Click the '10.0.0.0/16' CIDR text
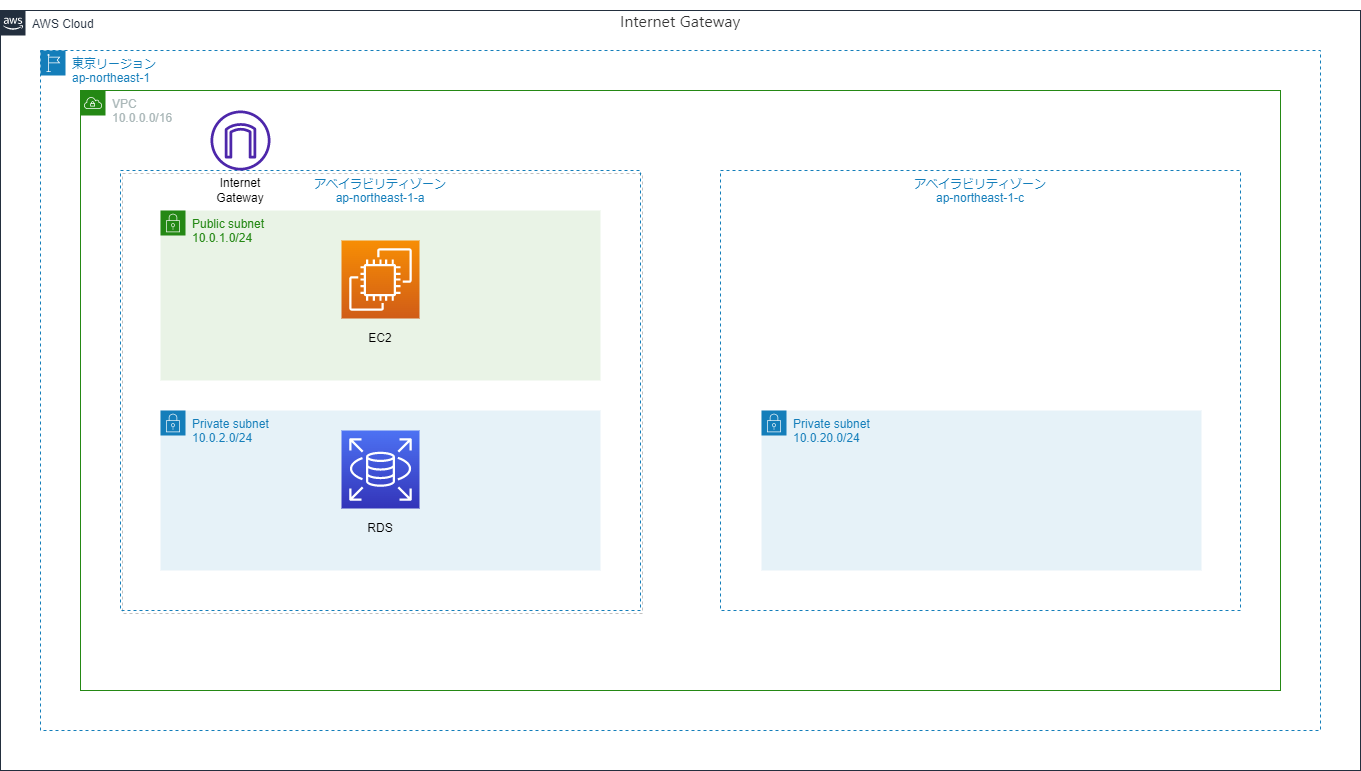 click(142, 118)
